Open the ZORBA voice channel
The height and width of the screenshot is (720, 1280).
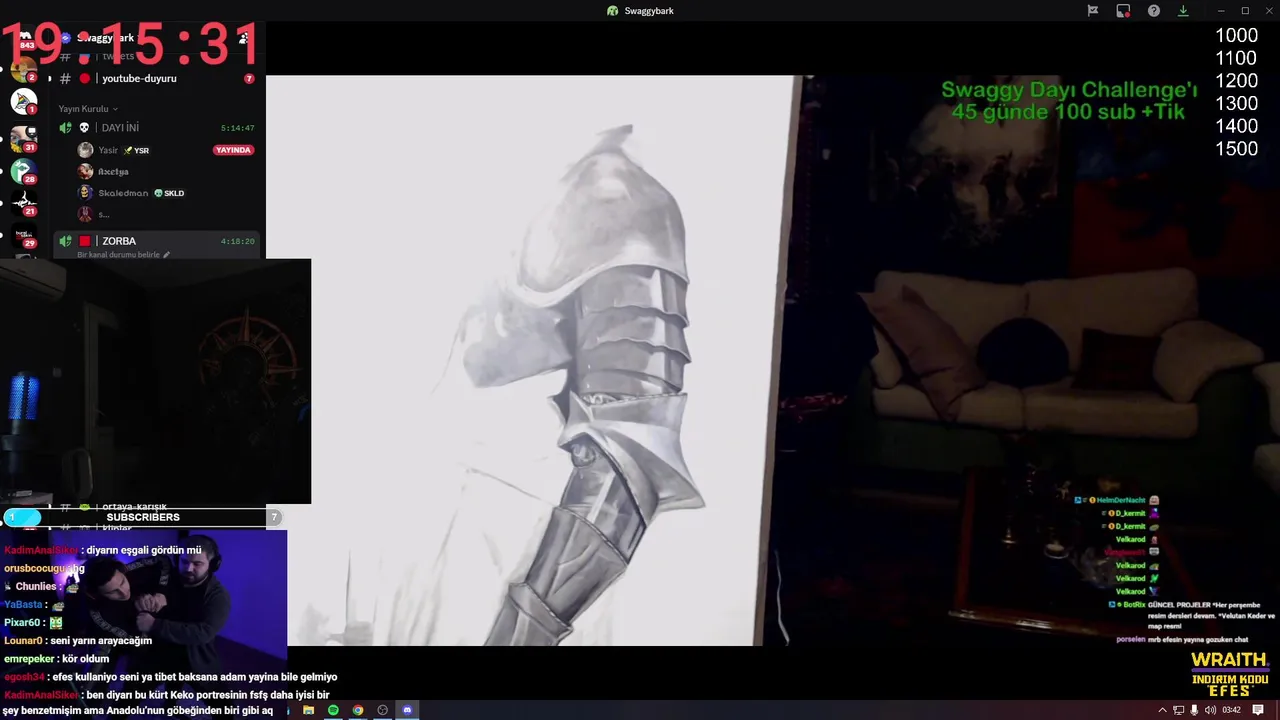pos(119,241)
